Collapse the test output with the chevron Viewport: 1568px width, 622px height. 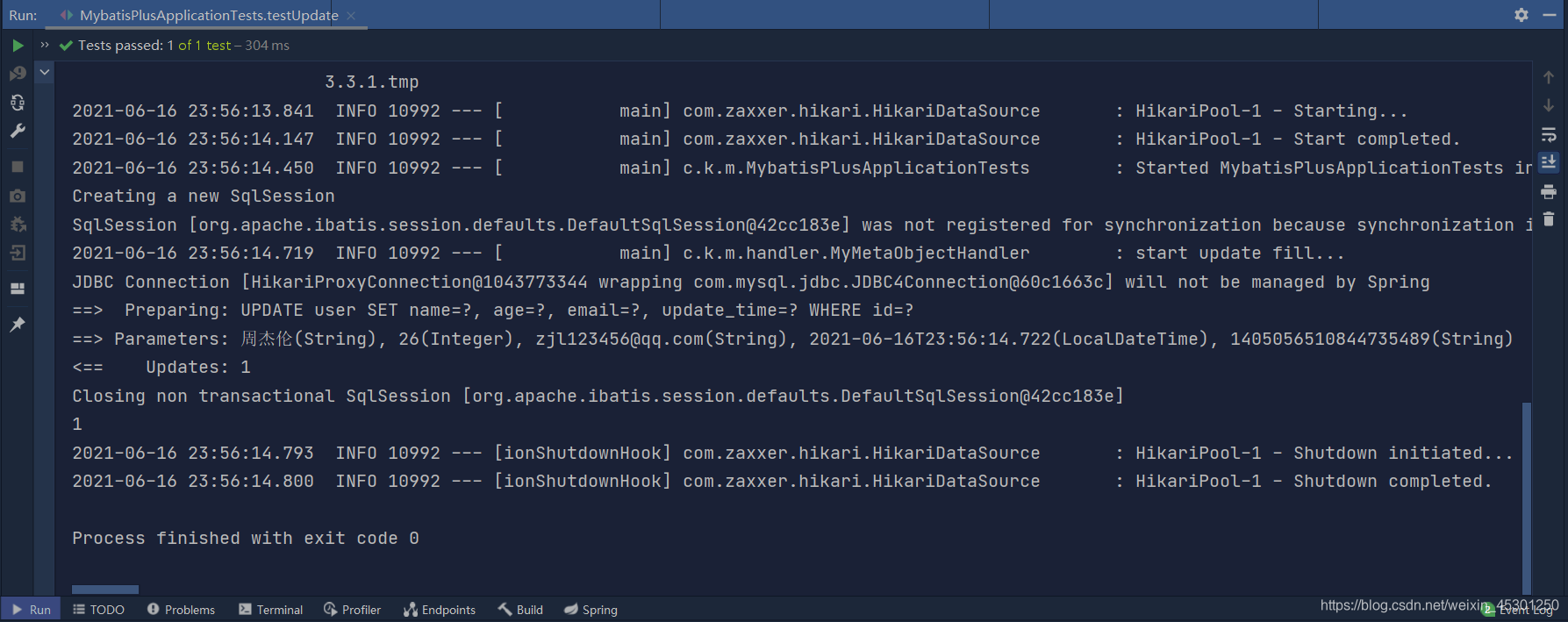pos(44,72)
